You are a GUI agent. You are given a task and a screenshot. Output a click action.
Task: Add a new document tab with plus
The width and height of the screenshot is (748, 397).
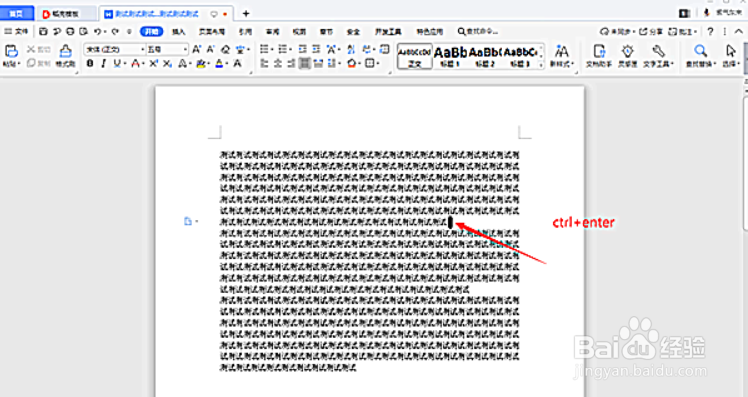point(246,13)
